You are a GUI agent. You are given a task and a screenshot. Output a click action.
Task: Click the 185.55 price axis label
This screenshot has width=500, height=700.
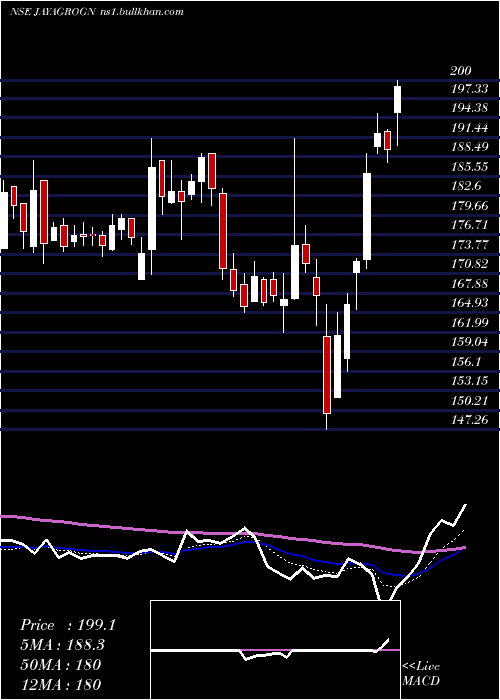[x=469, y=167]
